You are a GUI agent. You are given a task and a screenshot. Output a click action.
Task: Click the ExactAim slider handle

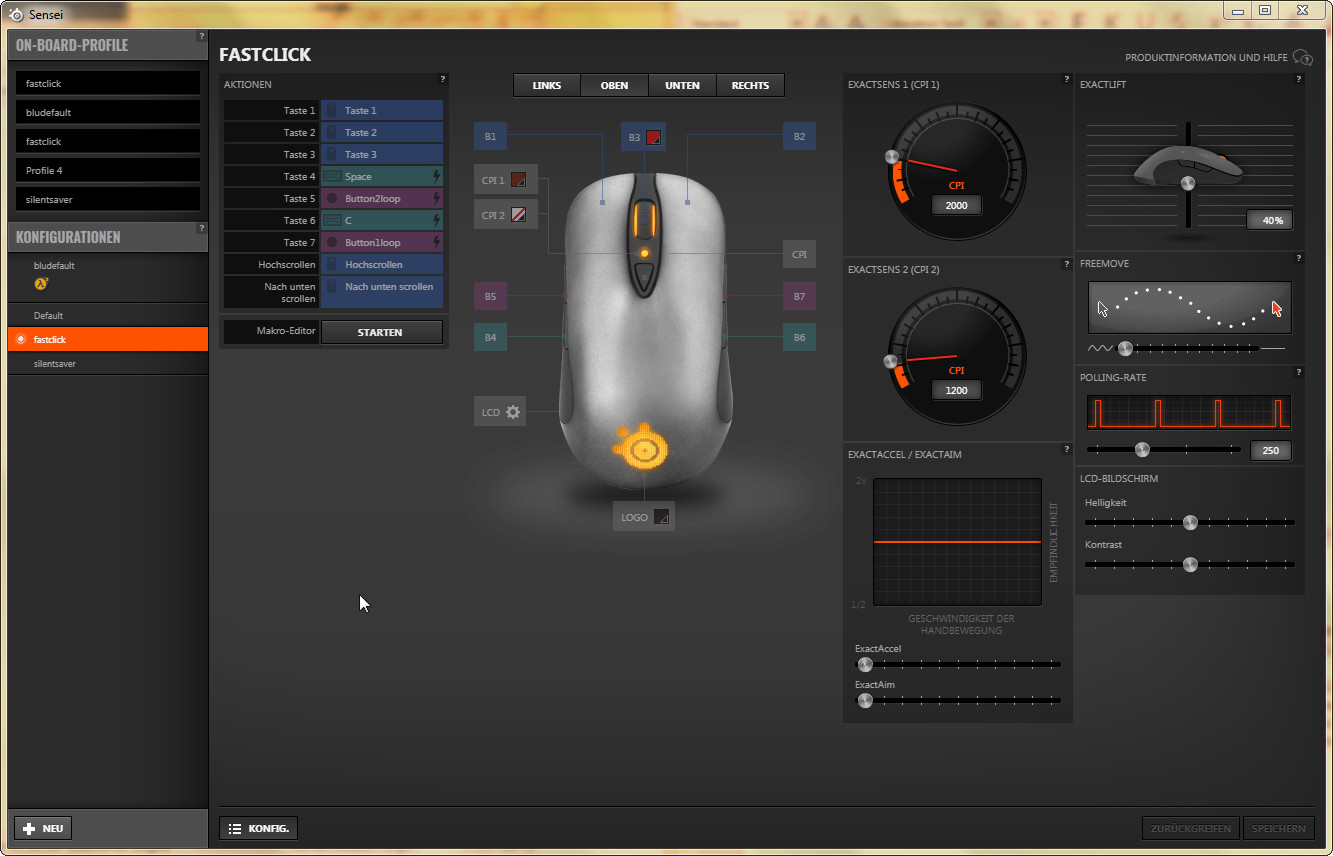(x=865, y=700)
